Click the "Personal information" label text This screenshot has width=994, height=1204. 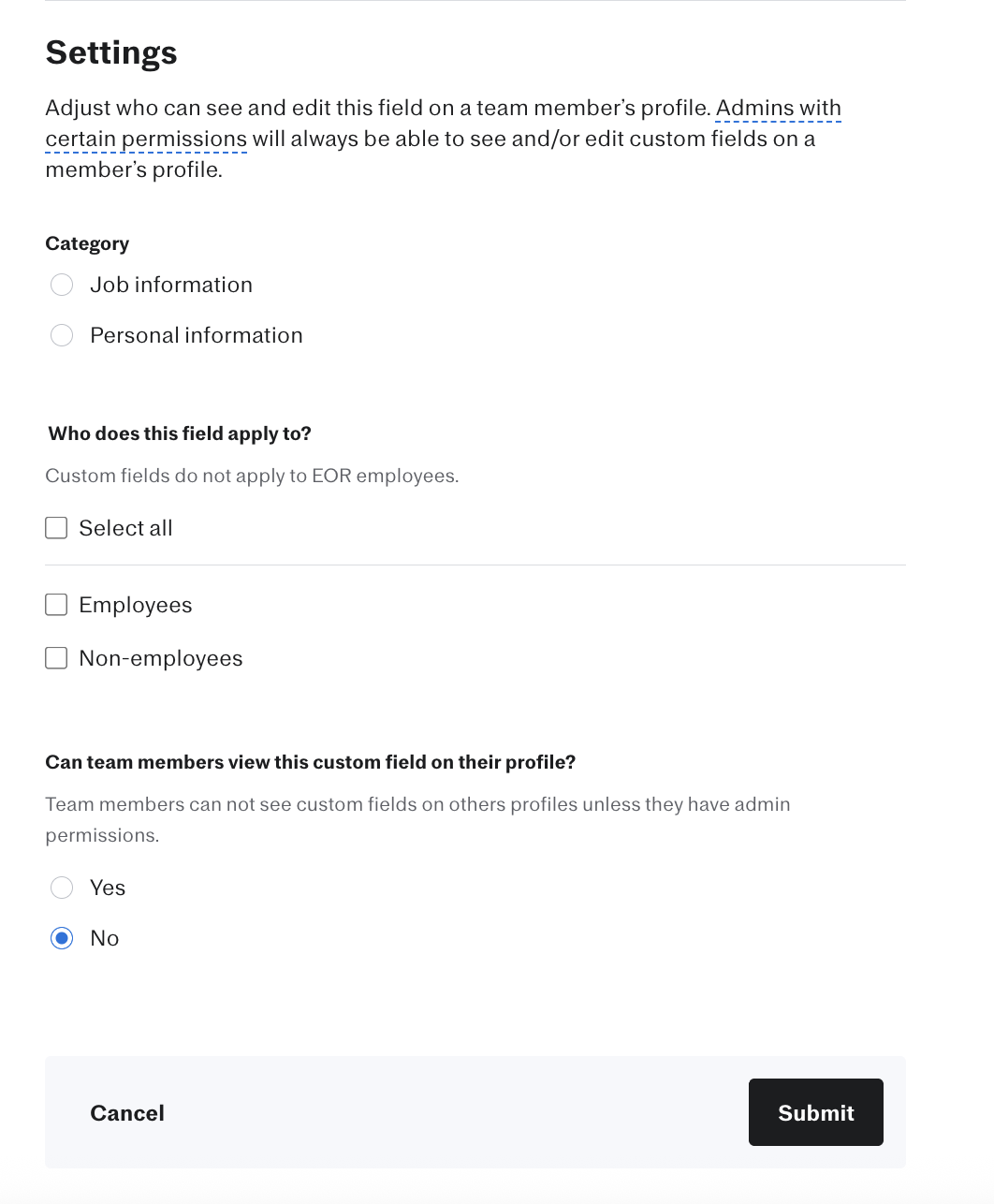tap(197, 335)
